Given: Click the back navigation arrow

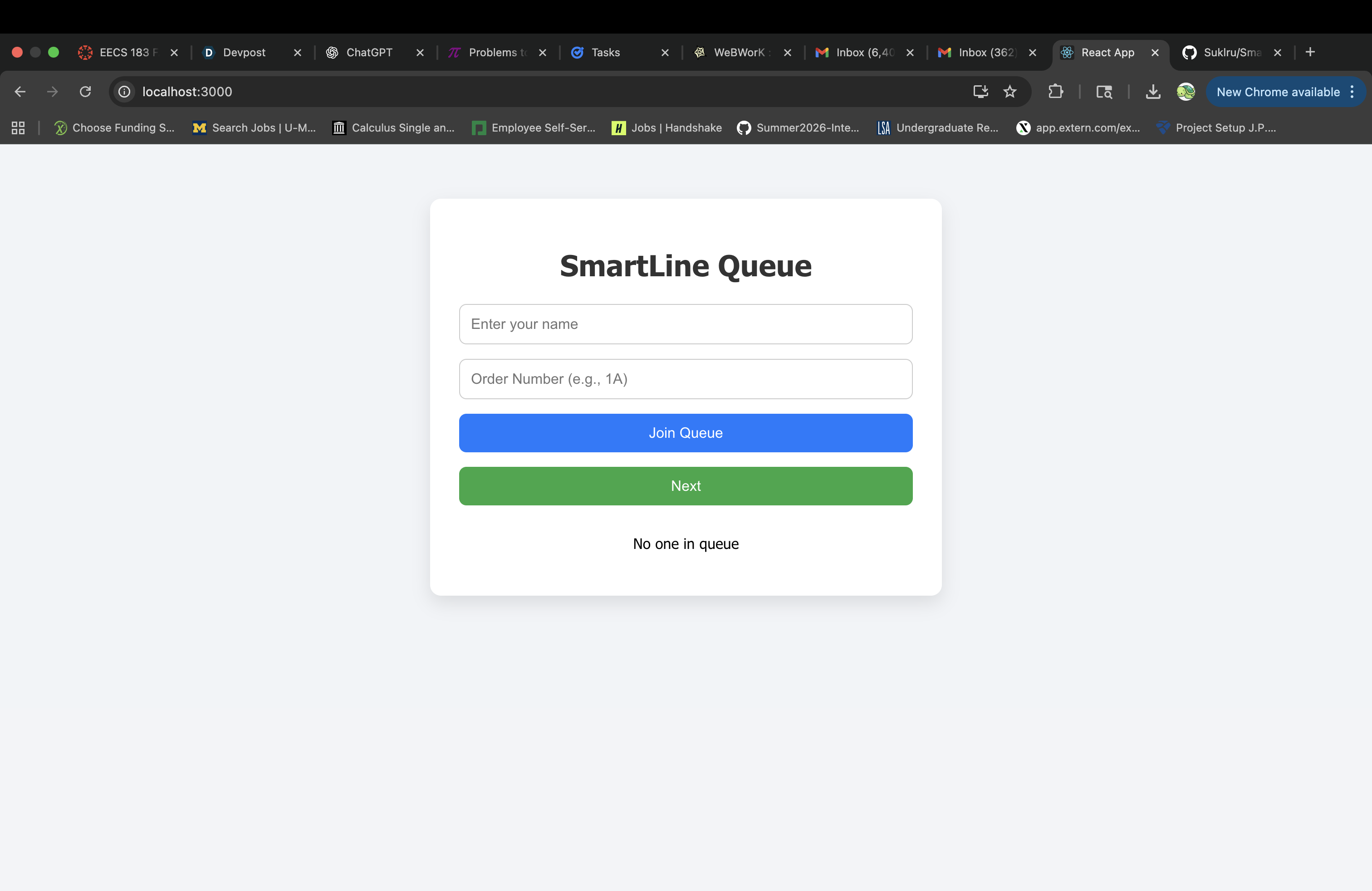Looking at the screenshot, I should pyautogui.click(x=20, y=92).
